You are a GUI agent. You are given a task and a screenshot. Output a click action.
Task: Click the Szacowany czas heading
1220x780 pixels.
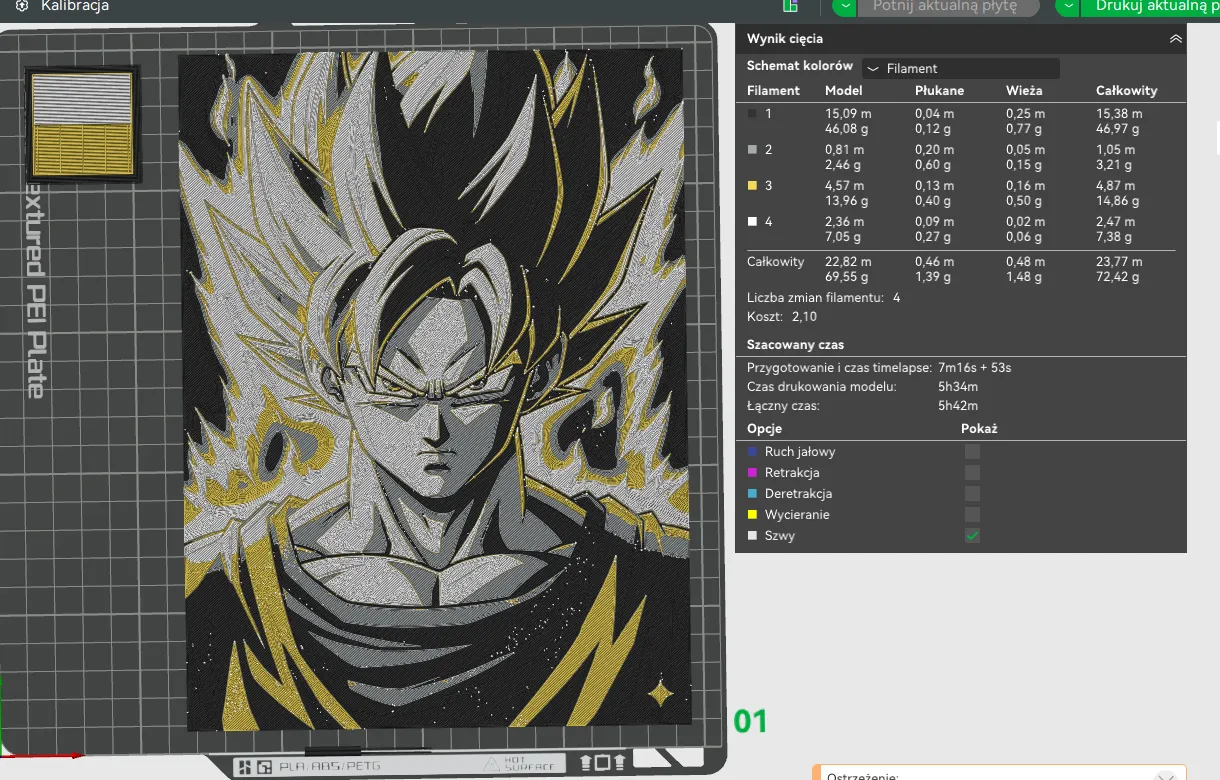click(x=795, y=345)
